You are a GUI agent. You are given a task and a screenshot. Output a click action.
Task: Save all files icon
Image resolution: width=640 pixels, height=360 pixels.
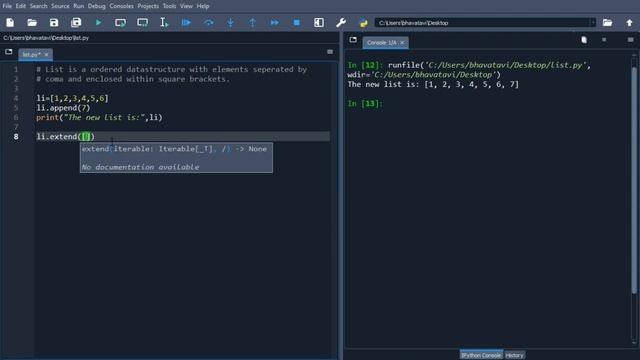pyautogui.click(x=76, y=23)
